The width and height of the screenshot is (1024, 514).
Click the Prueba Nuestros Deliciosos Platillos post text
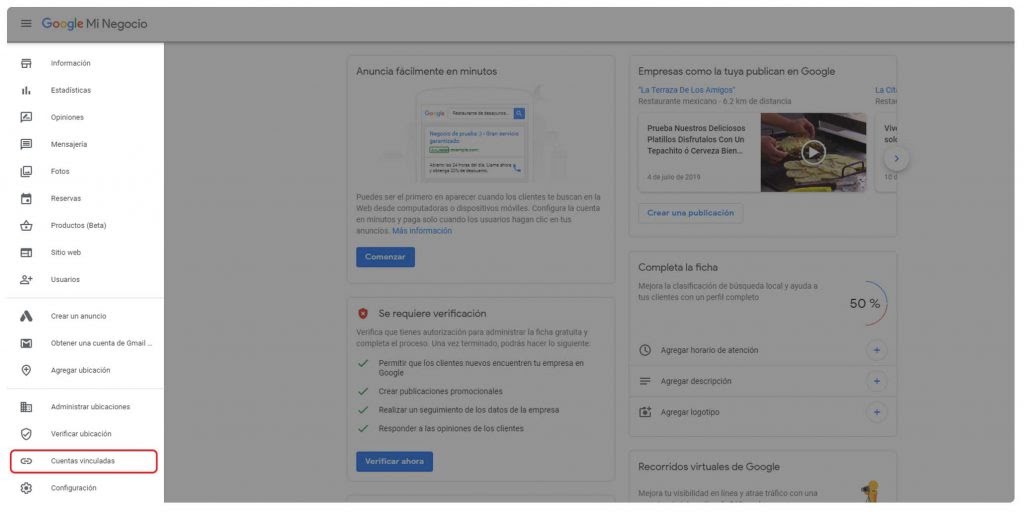point(696,140)
